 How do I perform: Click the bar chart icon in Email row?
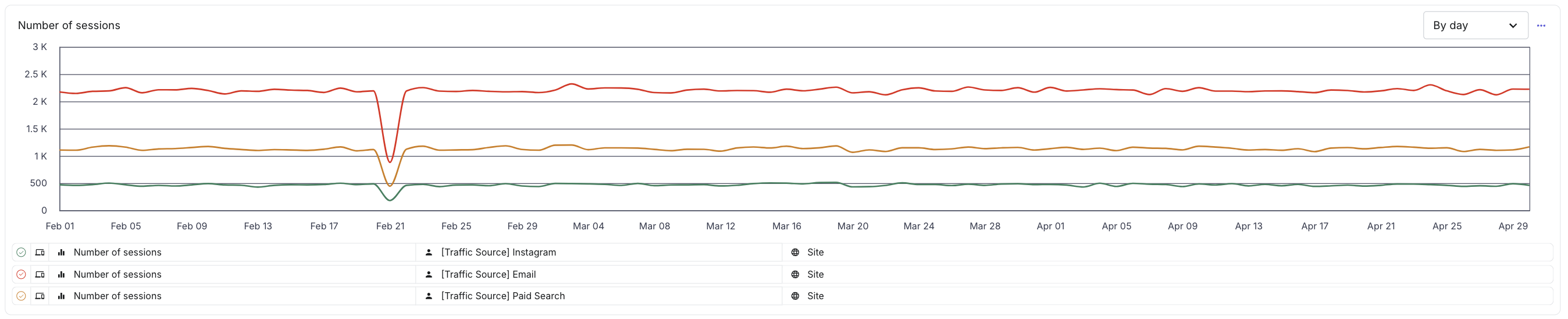pos(62,275)
